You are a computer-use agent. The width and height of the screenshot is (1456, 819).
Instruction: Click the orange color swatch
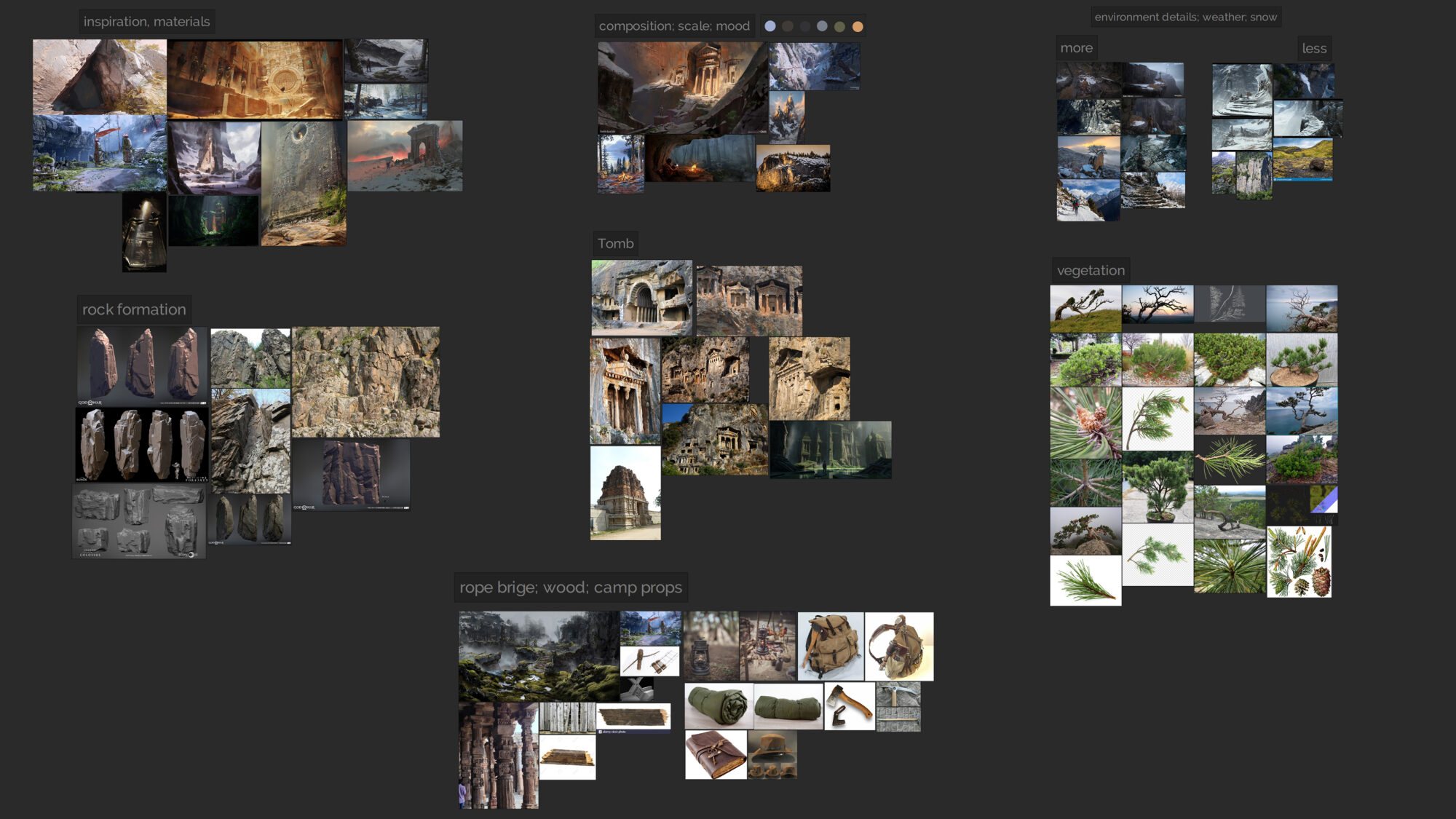pyautogui.click(x=858, y=26)
